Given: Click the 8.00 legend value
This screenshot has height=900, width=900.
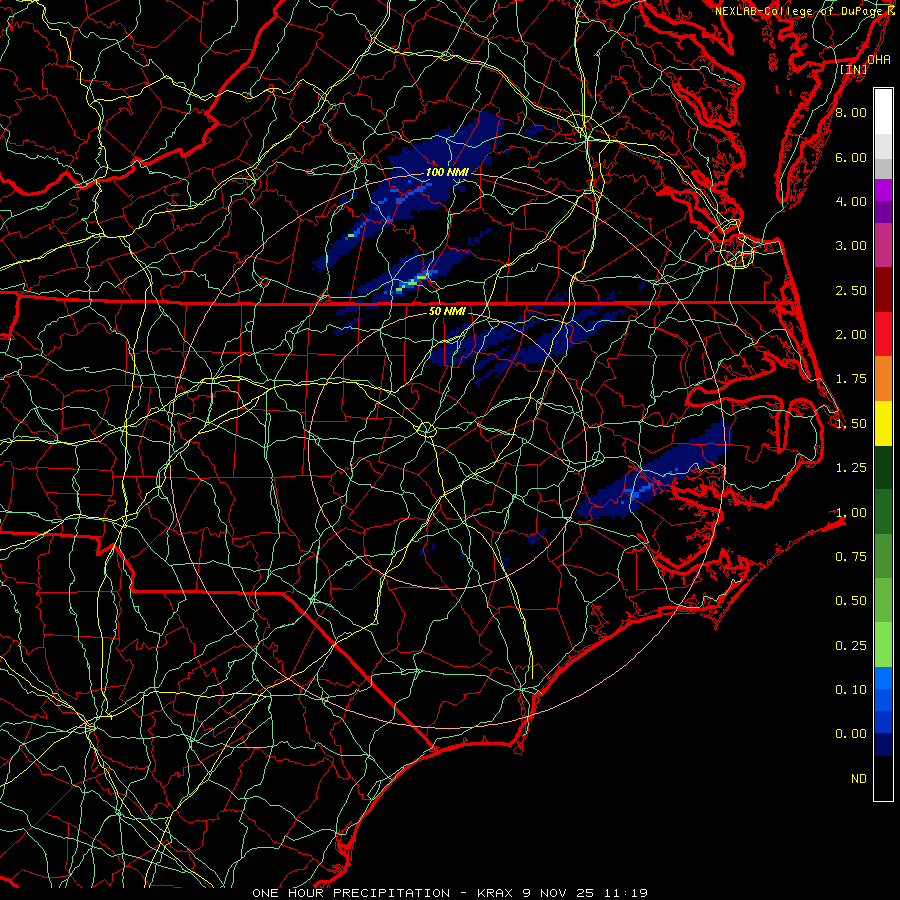Looking at the screenshot, I should click(851, 112).
